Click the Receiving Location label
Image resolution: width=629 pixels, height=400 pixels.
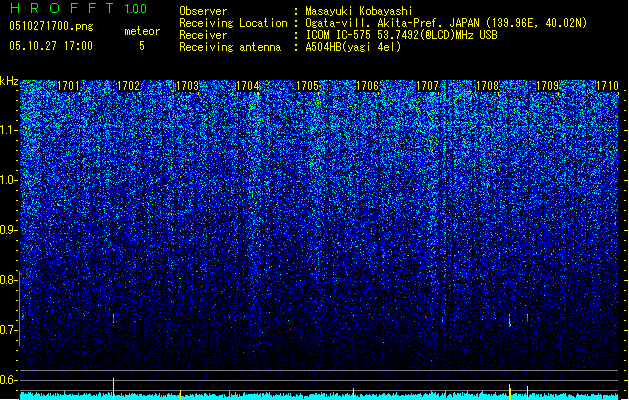coord(233,23)
